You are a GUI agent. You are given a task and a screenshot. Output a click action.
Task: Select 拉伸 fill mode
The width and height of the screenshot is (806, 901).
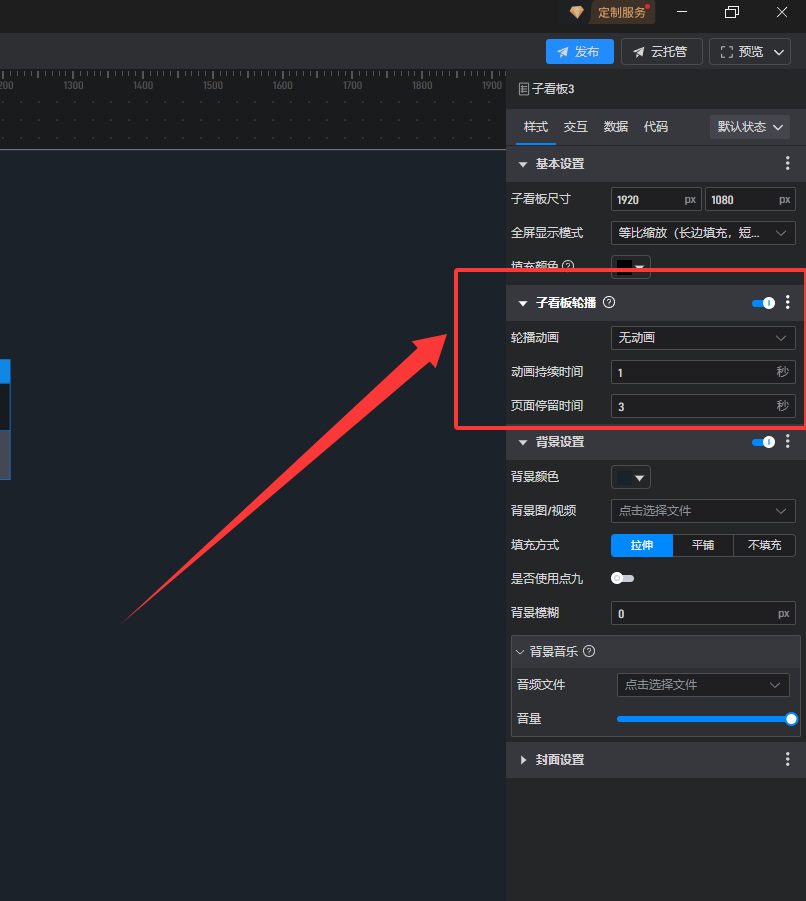coord(642,545)
